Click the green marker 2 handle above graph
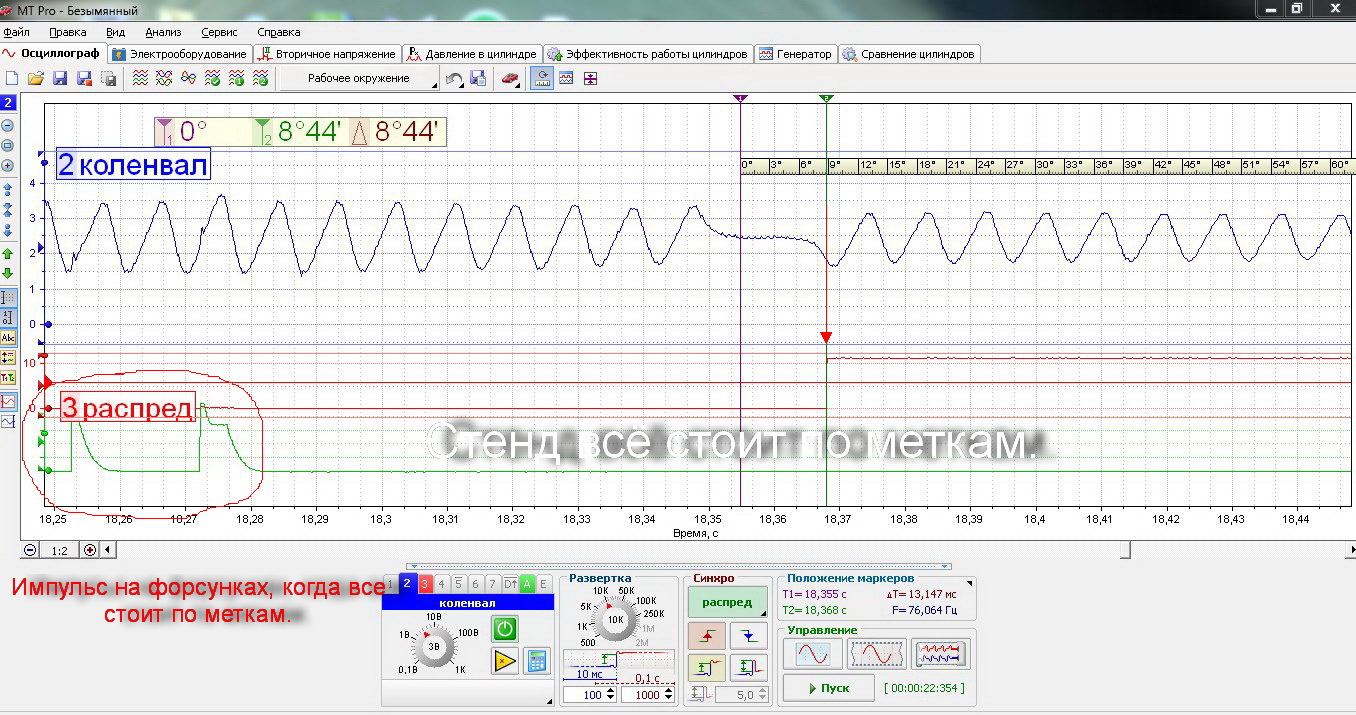Image resolution: width=1356 pixels, height=715 pixels. pos(826,98)
